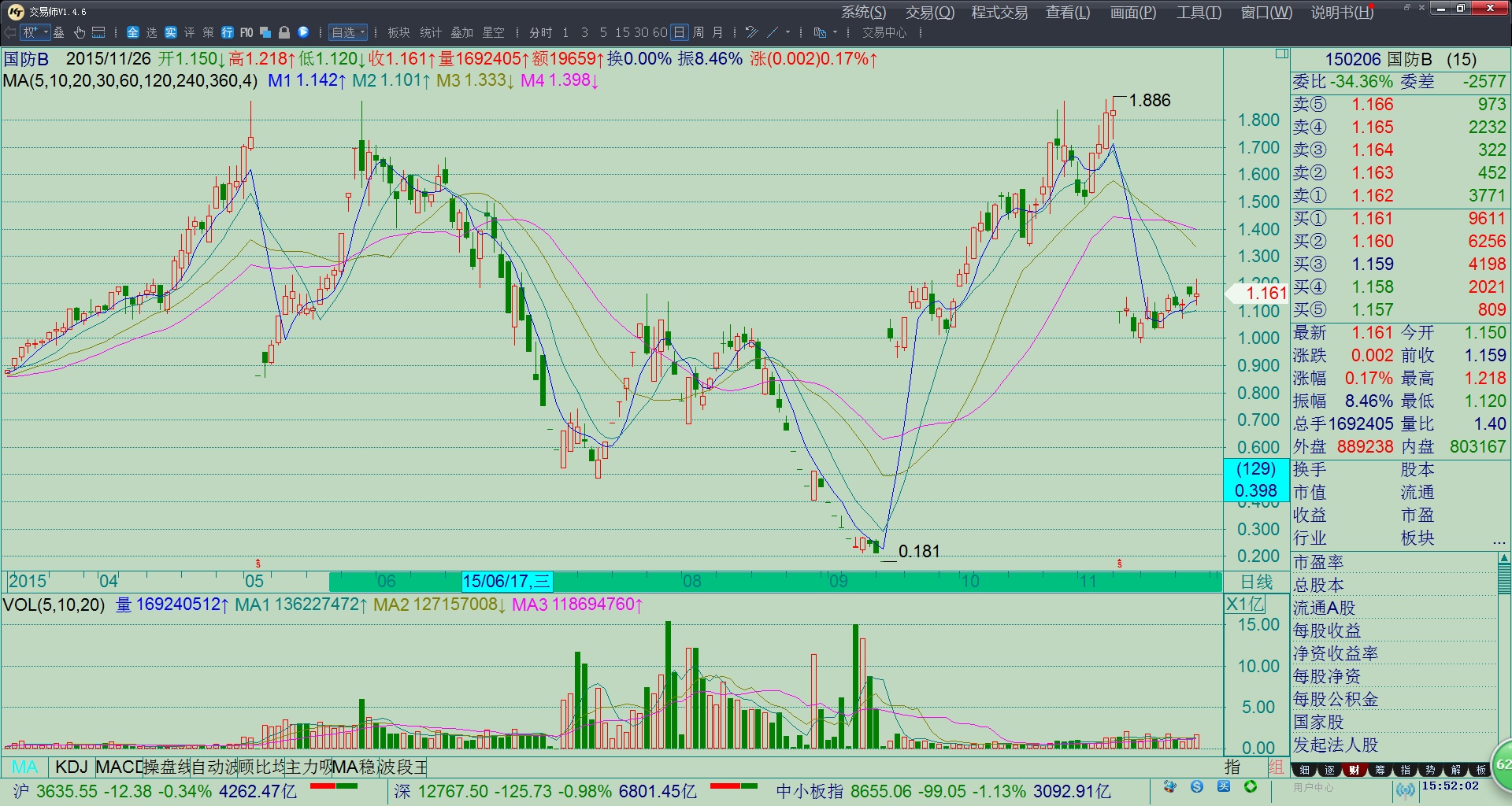
Task: Switch chart to 分时 intraday view
Action: point(540,32)
